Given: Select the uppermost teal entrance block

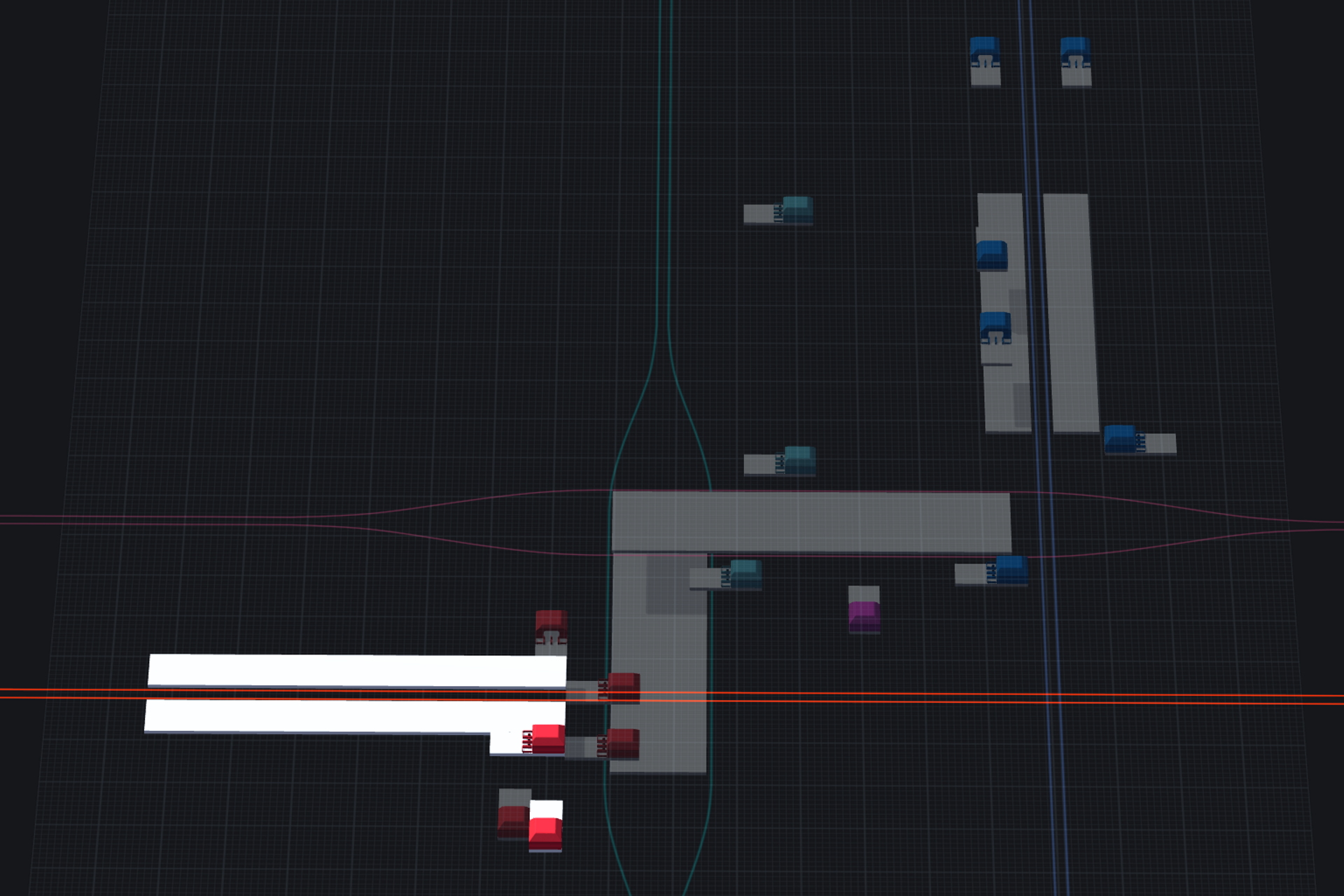Looking at the screenshot, I should point(797,209).
